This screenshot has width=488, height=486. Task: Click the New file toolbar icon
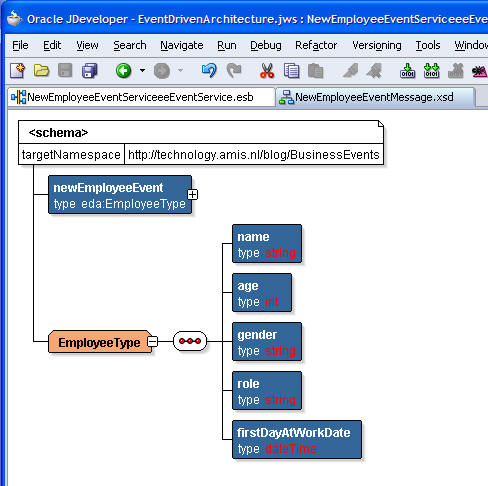click(x=17, y=71)
